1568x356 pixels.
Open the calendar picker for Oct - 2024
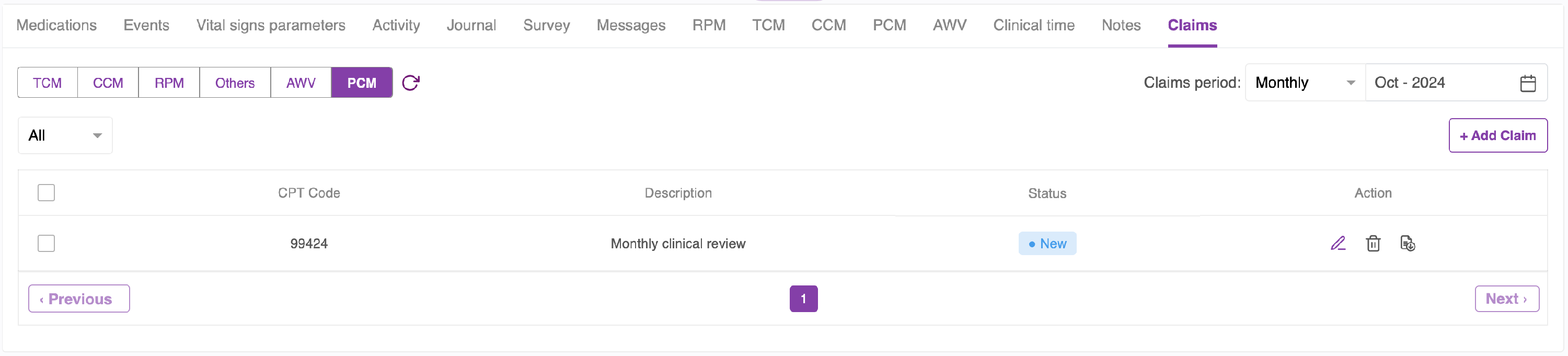coord(1528,83)
